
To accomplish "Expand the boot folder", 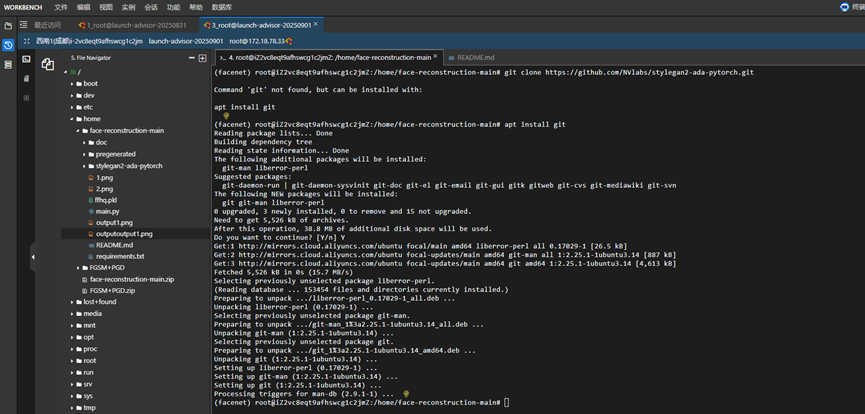I will pyautogui.click(x=72, y=84).
